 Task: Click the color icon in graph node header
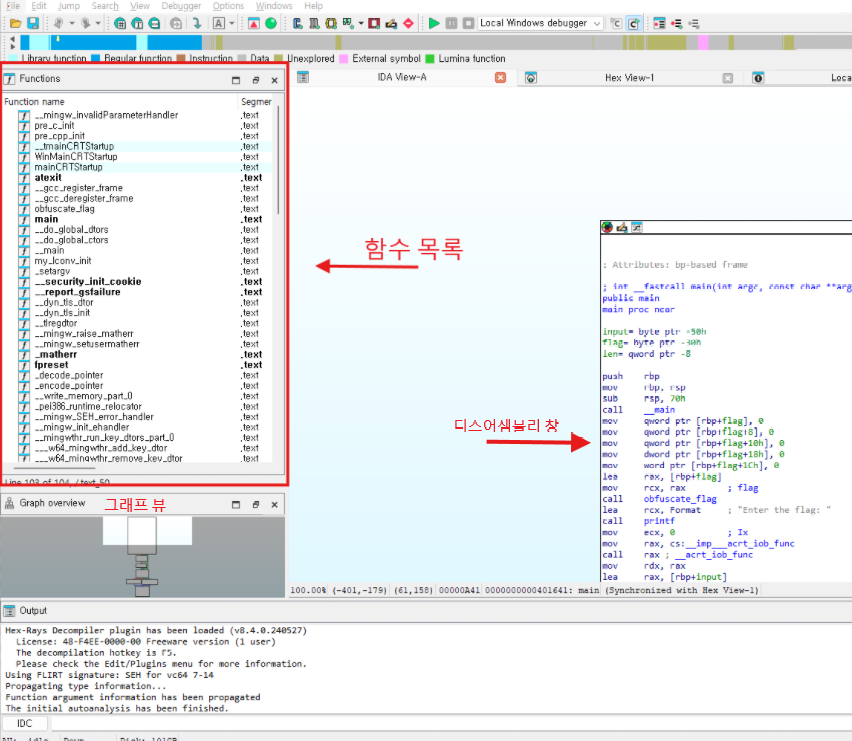point(607,228)
